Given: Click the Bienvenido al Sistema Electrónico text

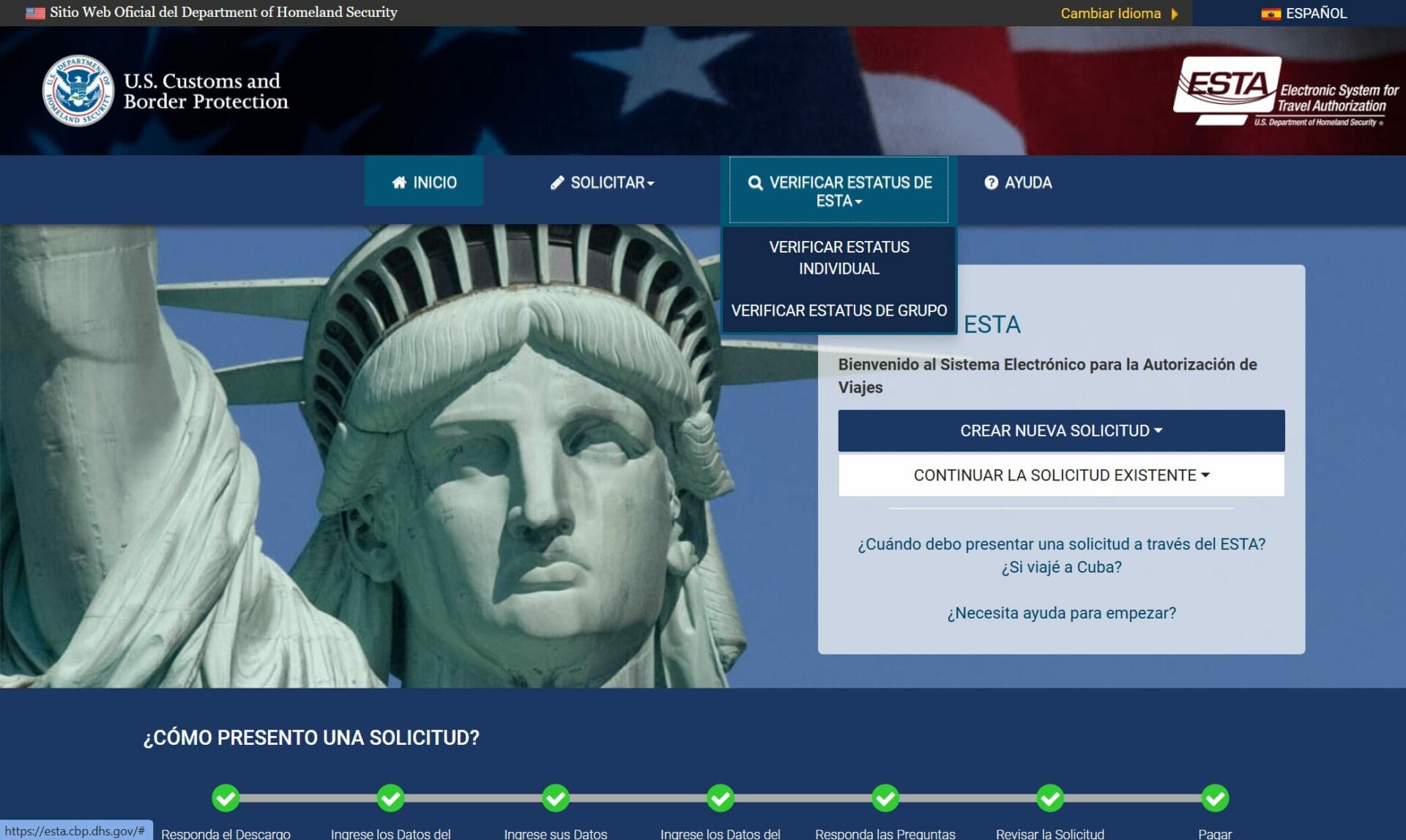Looking at the screenshot, I should (1047, 376).
